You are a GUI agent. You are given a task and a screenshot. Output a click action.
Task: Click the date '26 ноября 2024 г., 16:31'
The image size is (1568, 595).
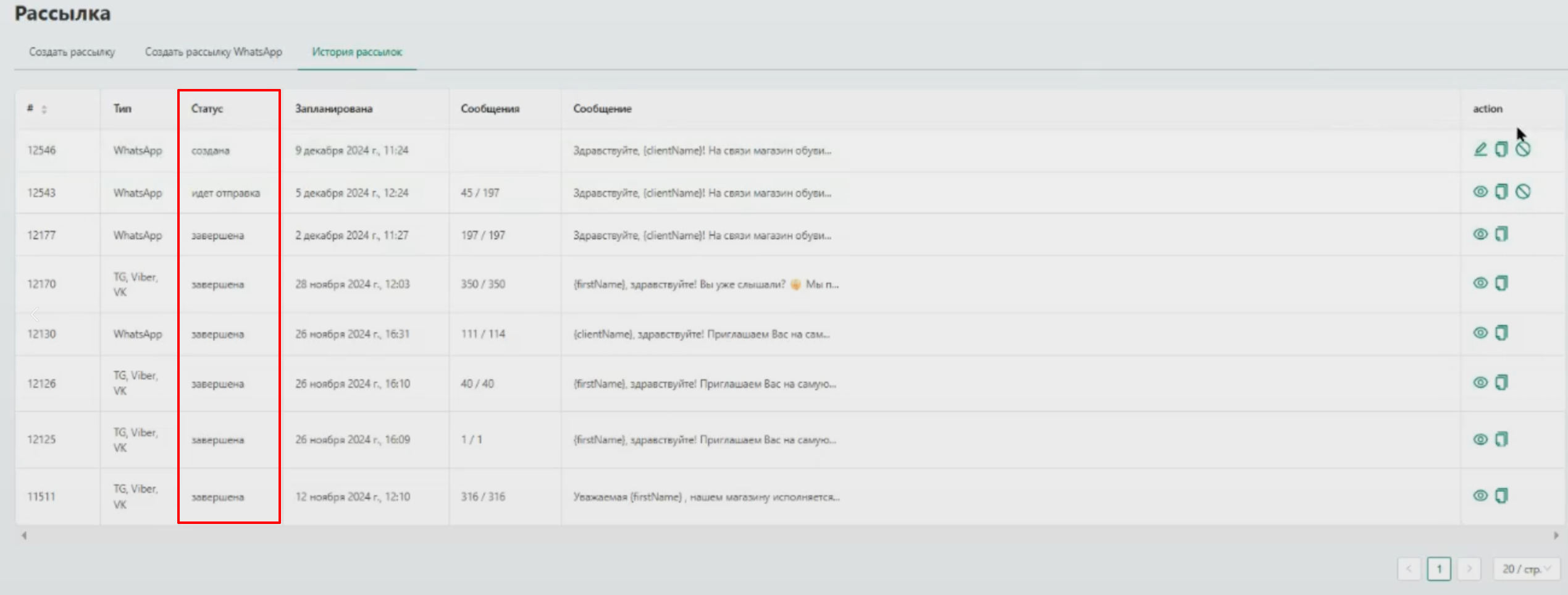click(x=352, y=334)
